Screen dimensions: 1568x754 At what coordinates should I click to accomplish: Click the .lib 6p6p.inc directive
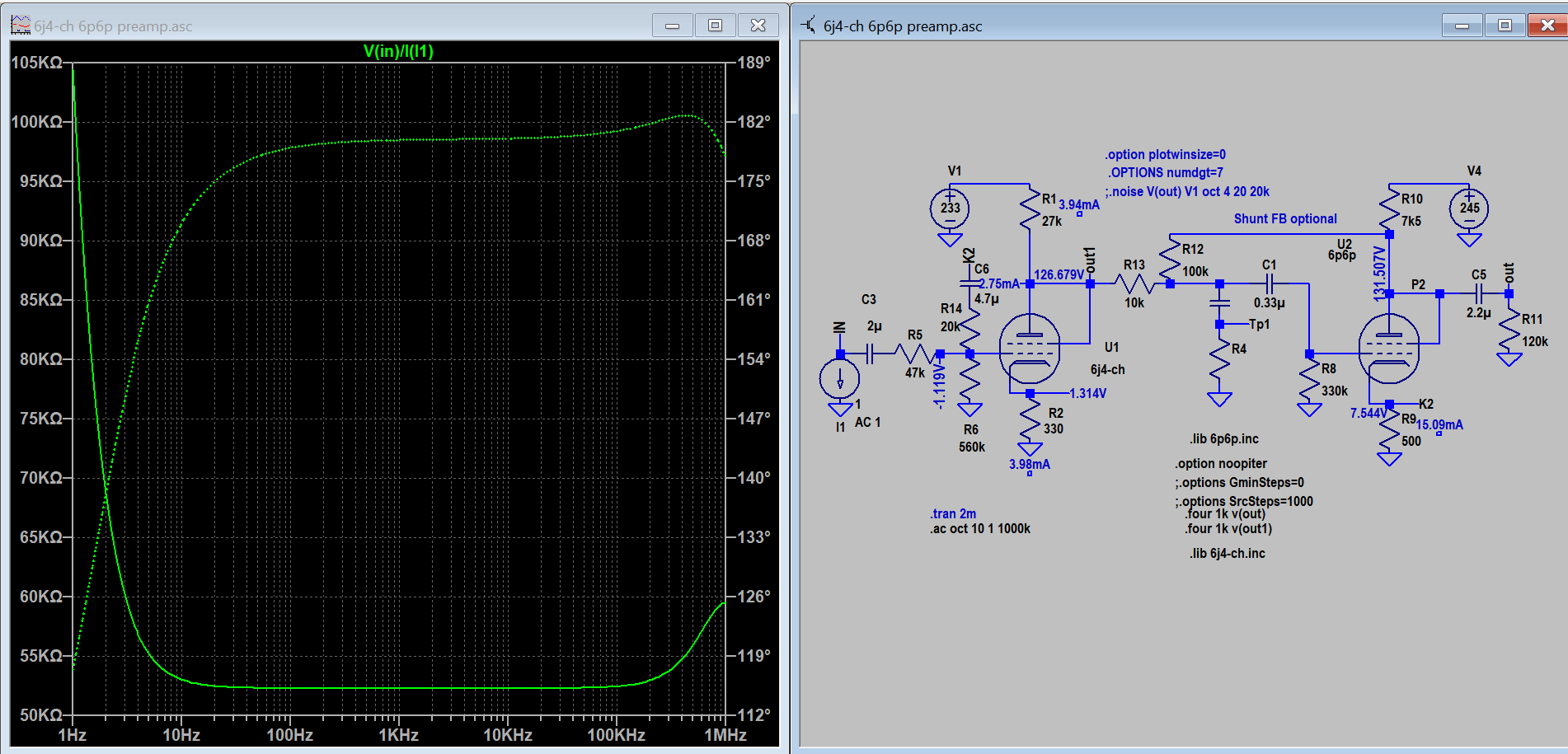click(x=1224, y=439)
